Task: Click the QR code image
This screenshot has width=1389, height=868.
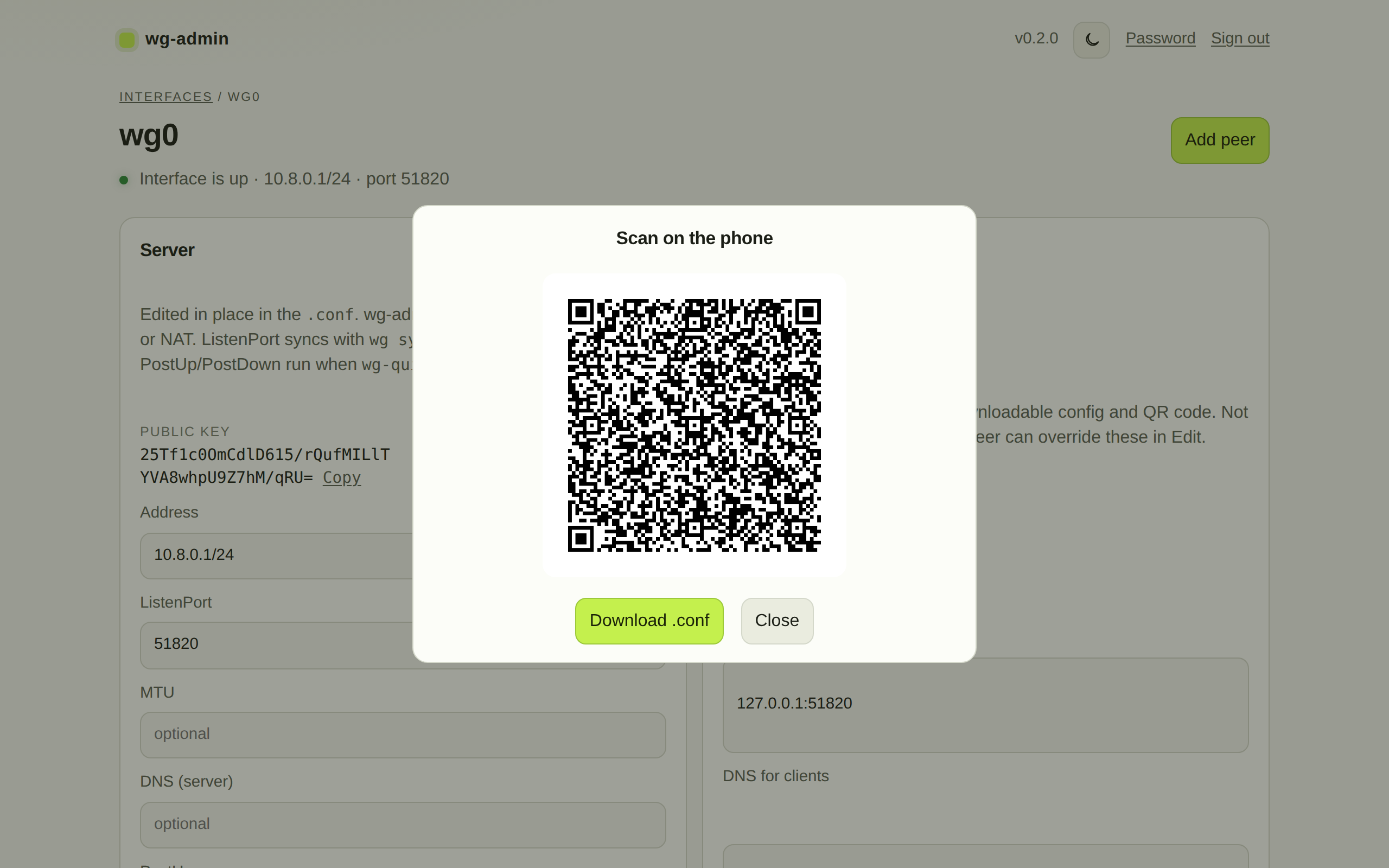Action: [x=694, y=425]
